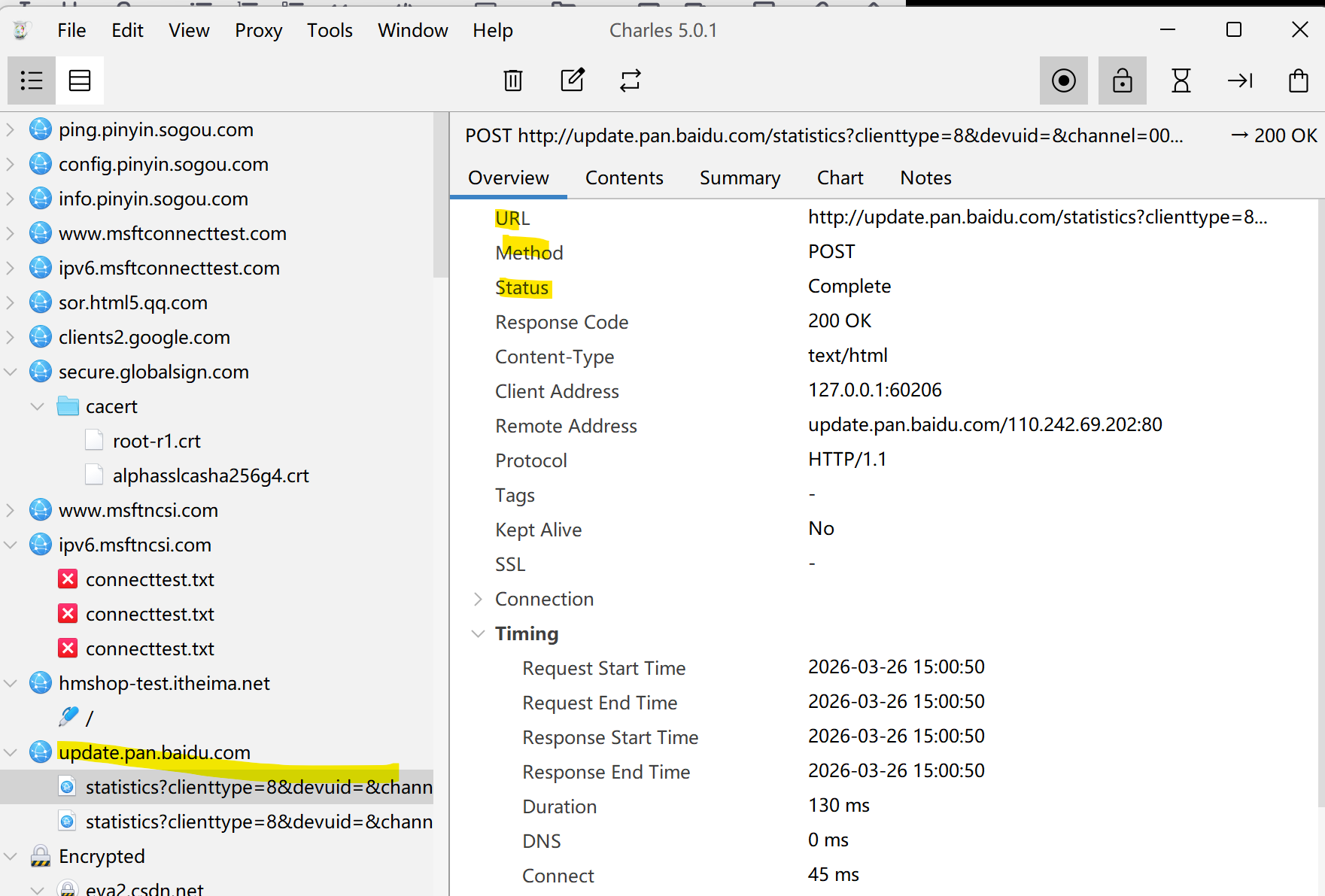
Task: Expand www.msftconnecttest.com host node
Action: tap(11, 233)
